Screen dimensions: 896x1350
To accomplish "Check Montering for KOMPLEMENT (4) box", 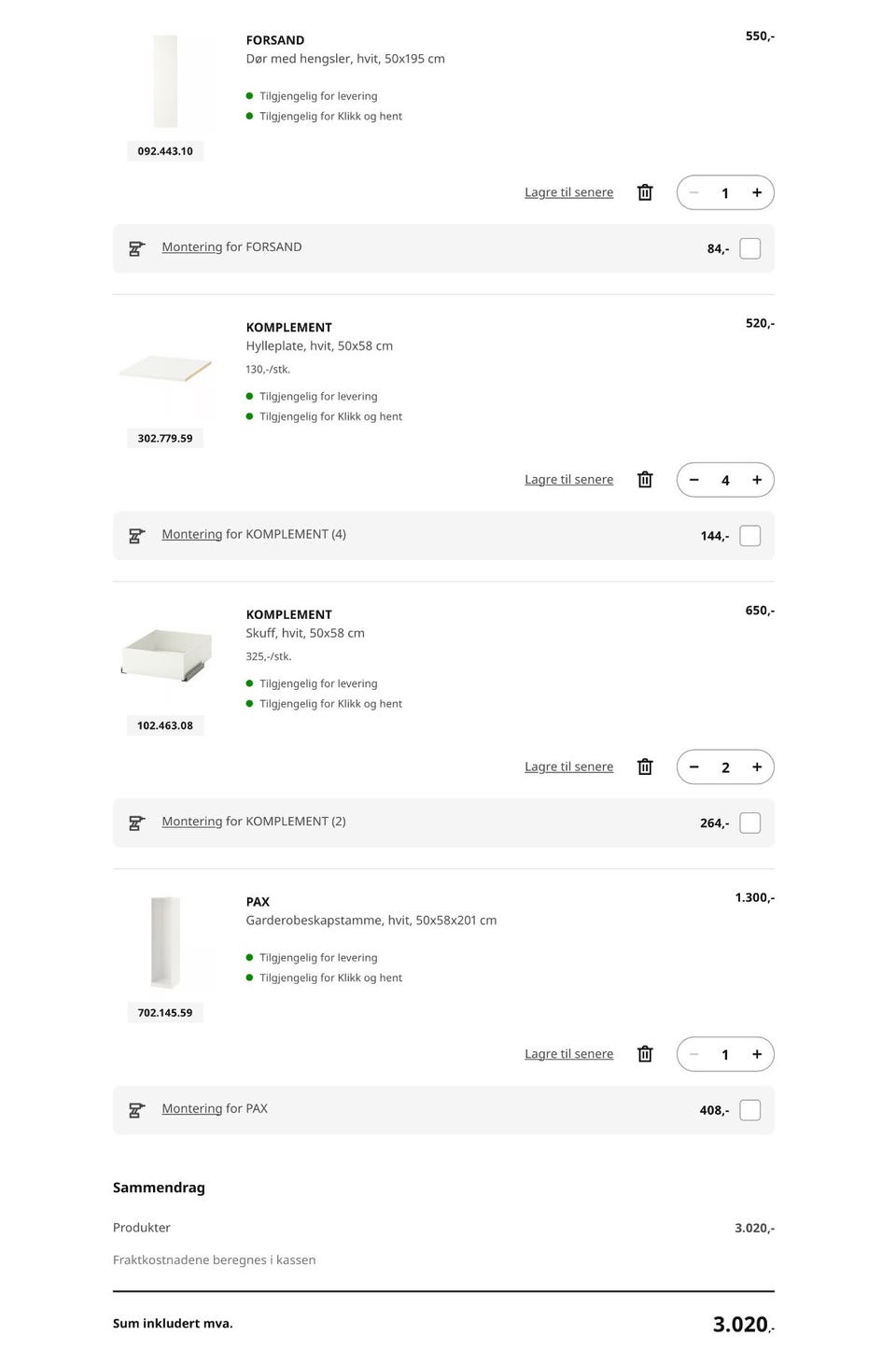I will (749, 536).
